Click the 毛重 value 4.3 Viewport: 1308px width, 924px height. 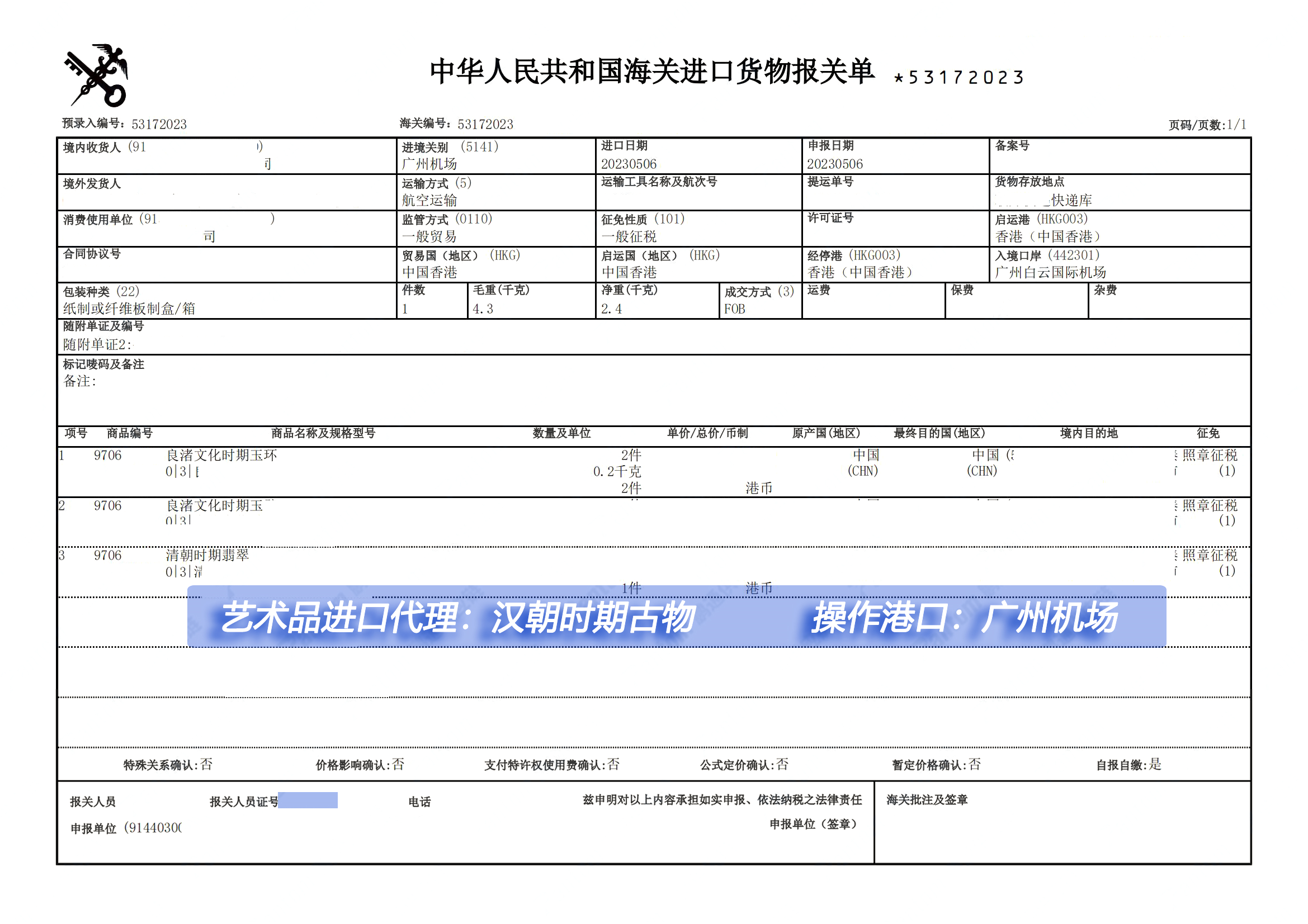(x=483, y=309)
